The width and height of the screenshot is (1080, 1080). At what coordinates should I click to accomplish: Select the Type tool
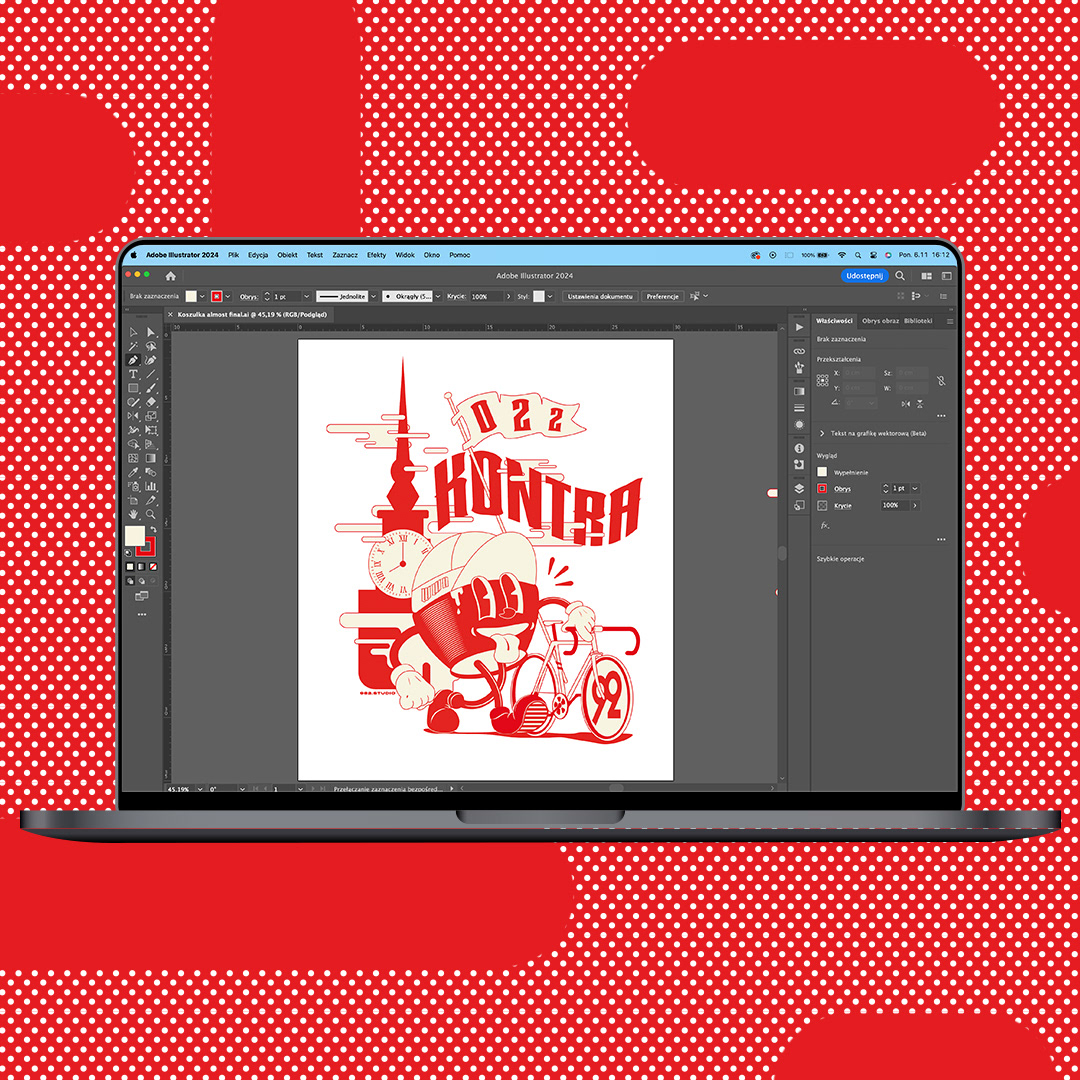tap(133, 374)
